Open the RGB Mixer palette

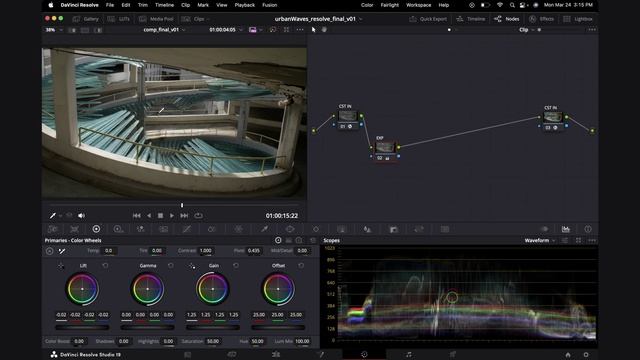point(141,229)
